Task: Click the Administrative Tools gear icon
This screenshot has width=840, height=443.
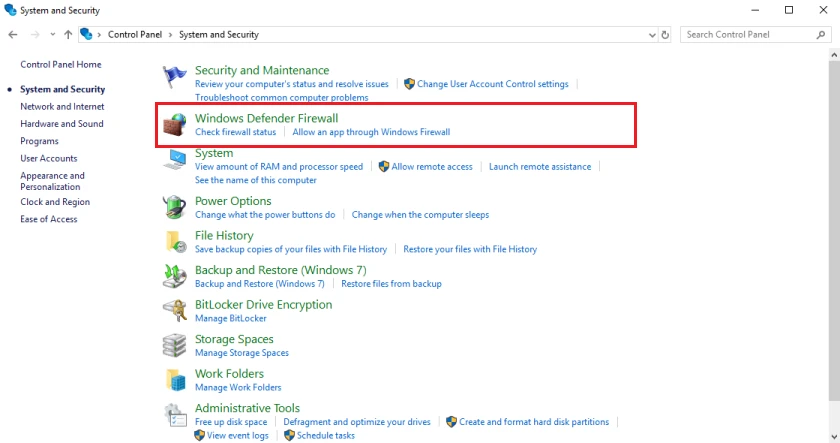Action: tap(175, 415)
